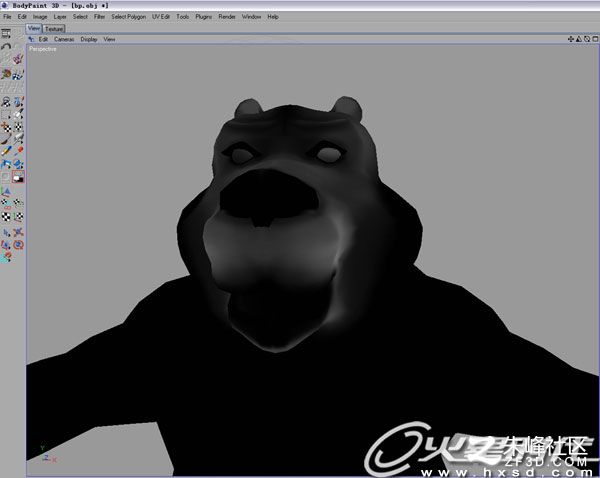Viewport: 600px width, 478px height.
Task: Click the red circular arrow icon
Action: tap(18, 245)
